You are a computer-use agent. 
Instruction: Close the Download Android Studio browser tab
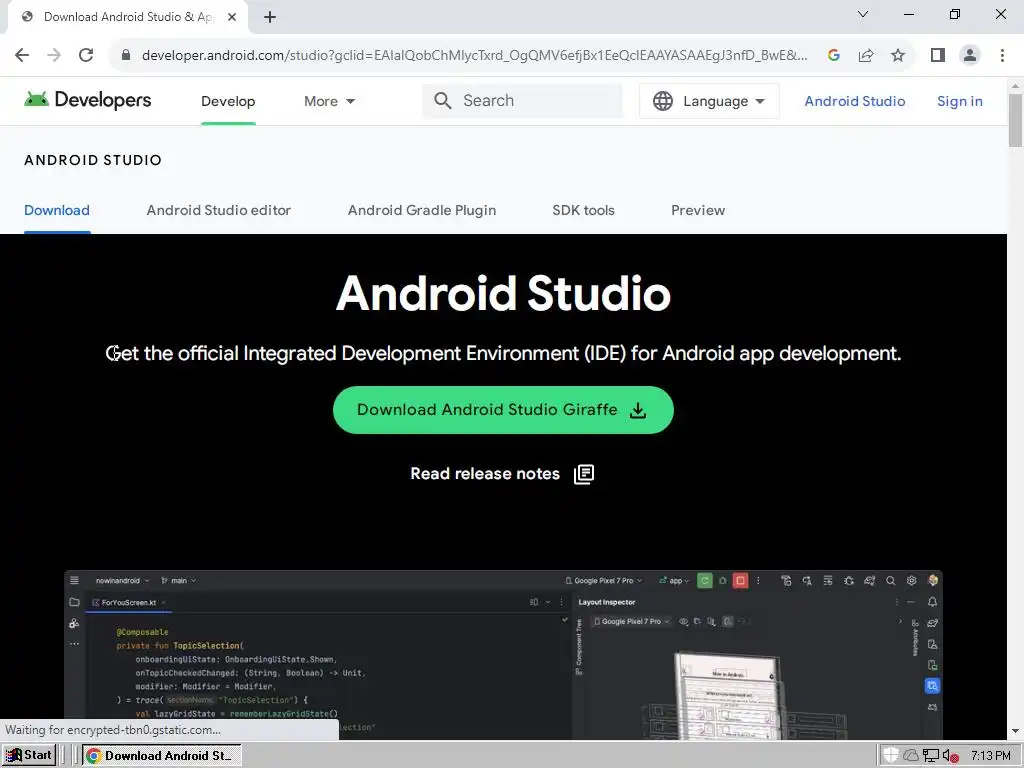click(x=232, y=17)
